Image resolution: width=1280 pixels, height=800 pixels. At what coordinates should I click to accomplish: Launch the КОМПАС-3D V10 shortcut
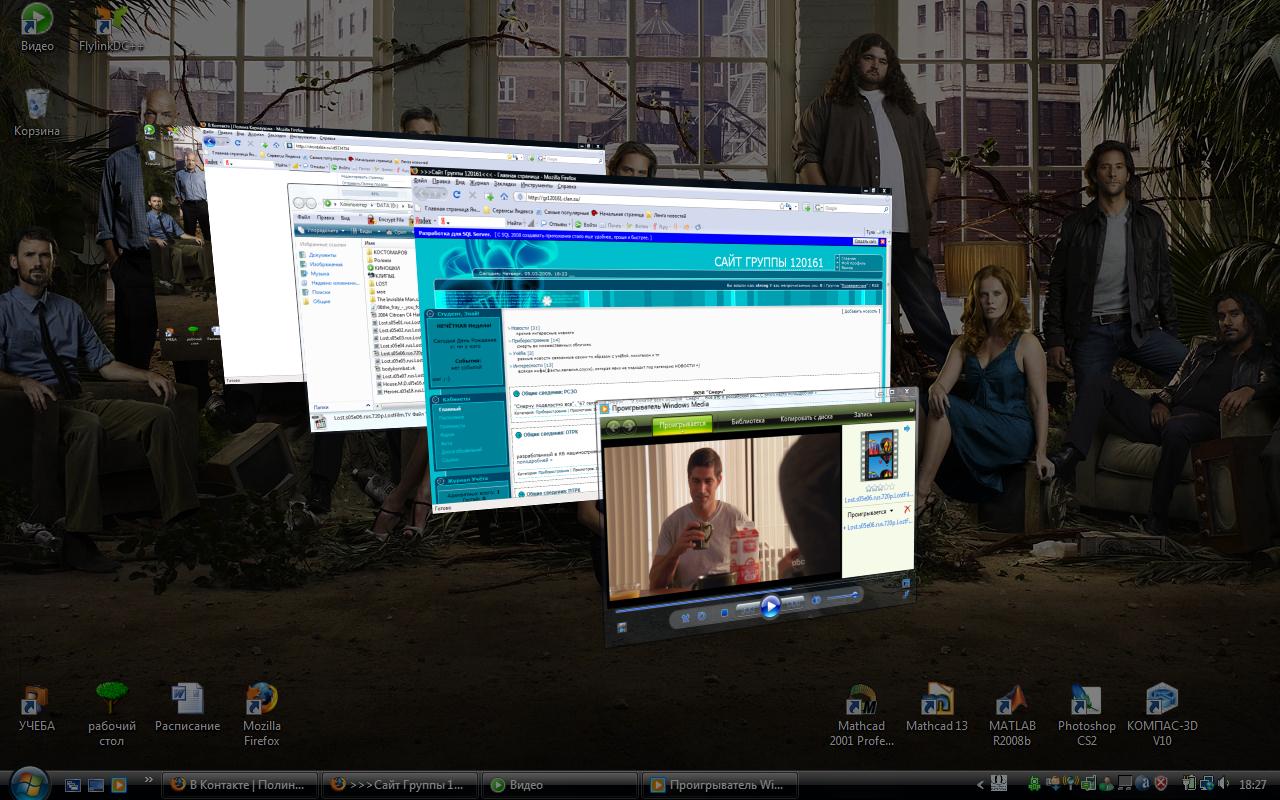[1162, 715]
